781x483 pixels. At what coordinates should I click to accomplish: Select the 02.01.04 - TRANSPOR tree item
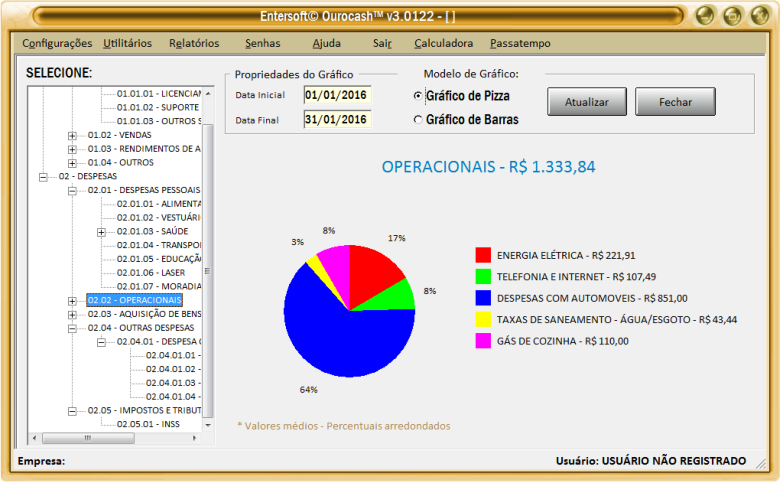coord(159,245)
